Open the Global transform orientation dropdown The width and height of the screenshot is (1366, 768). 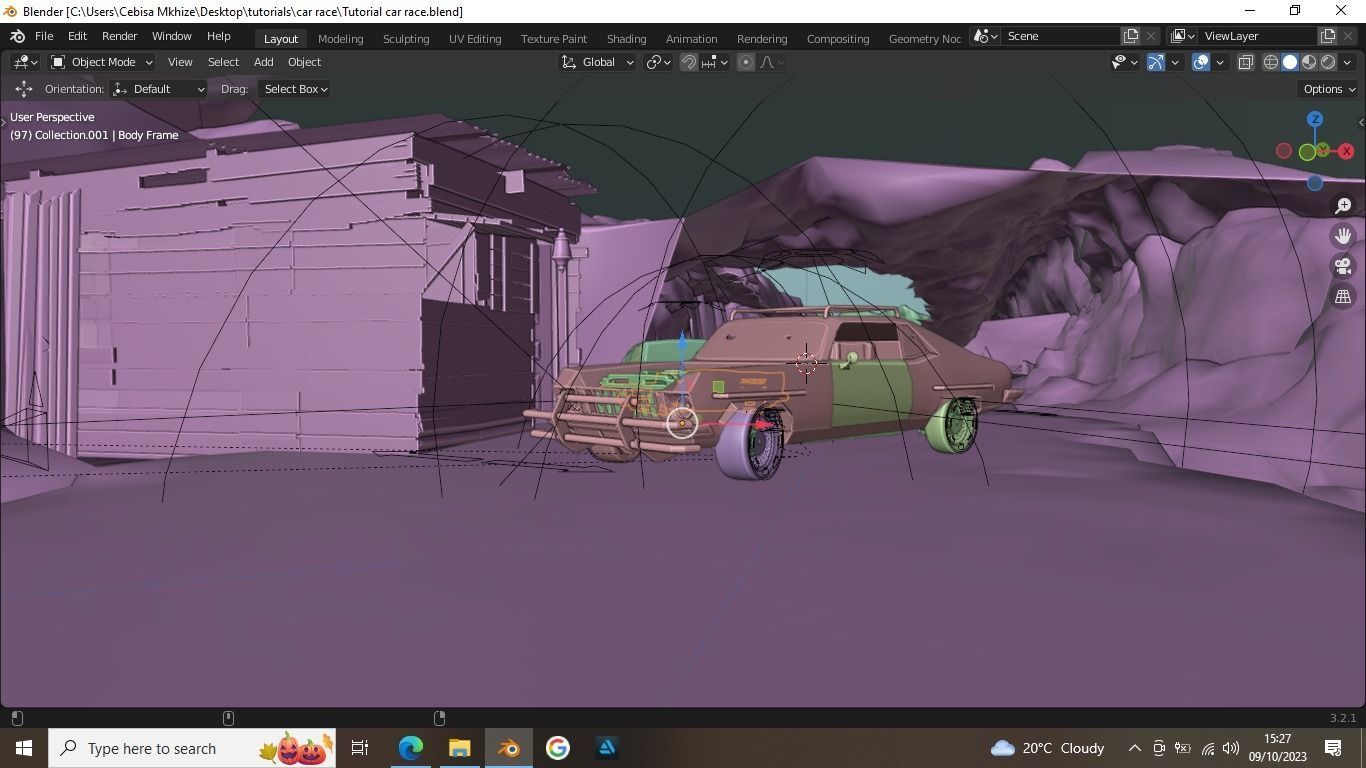597,62
